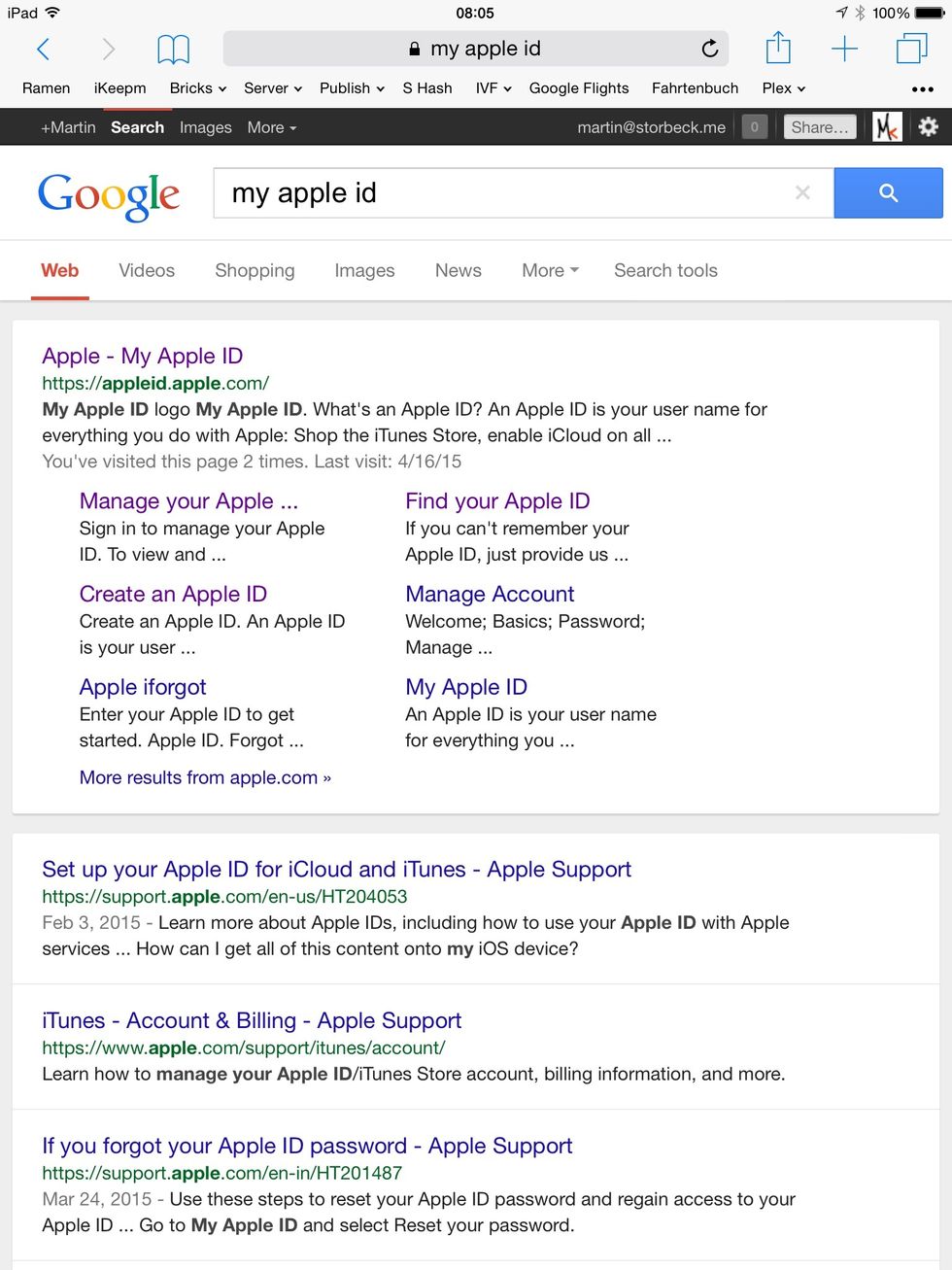The image size is (952, 1270).
Task: Open the favorites bar overflow dots
Action: tap(923, 88)
